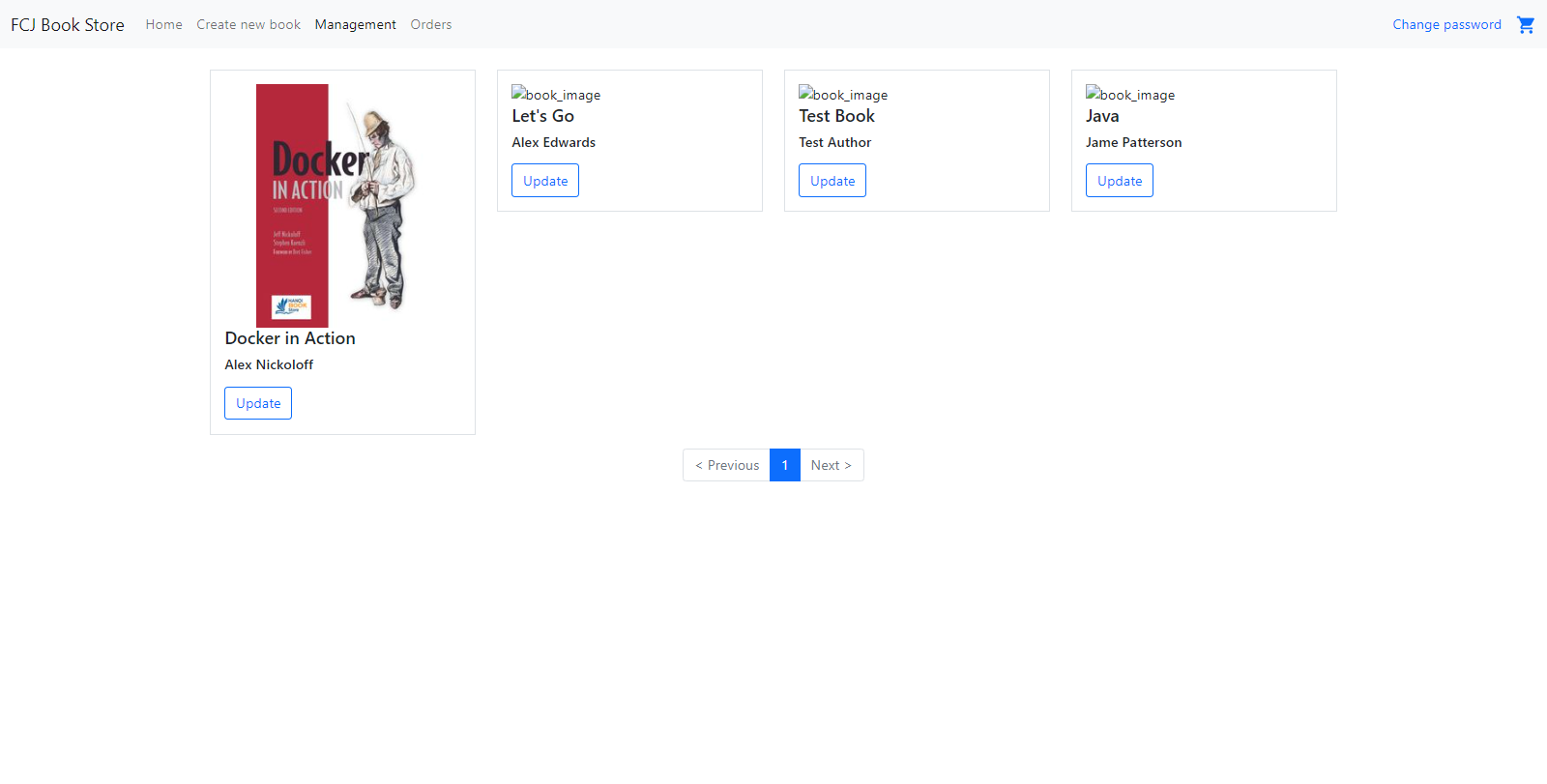Click the Java book title

1102,116
